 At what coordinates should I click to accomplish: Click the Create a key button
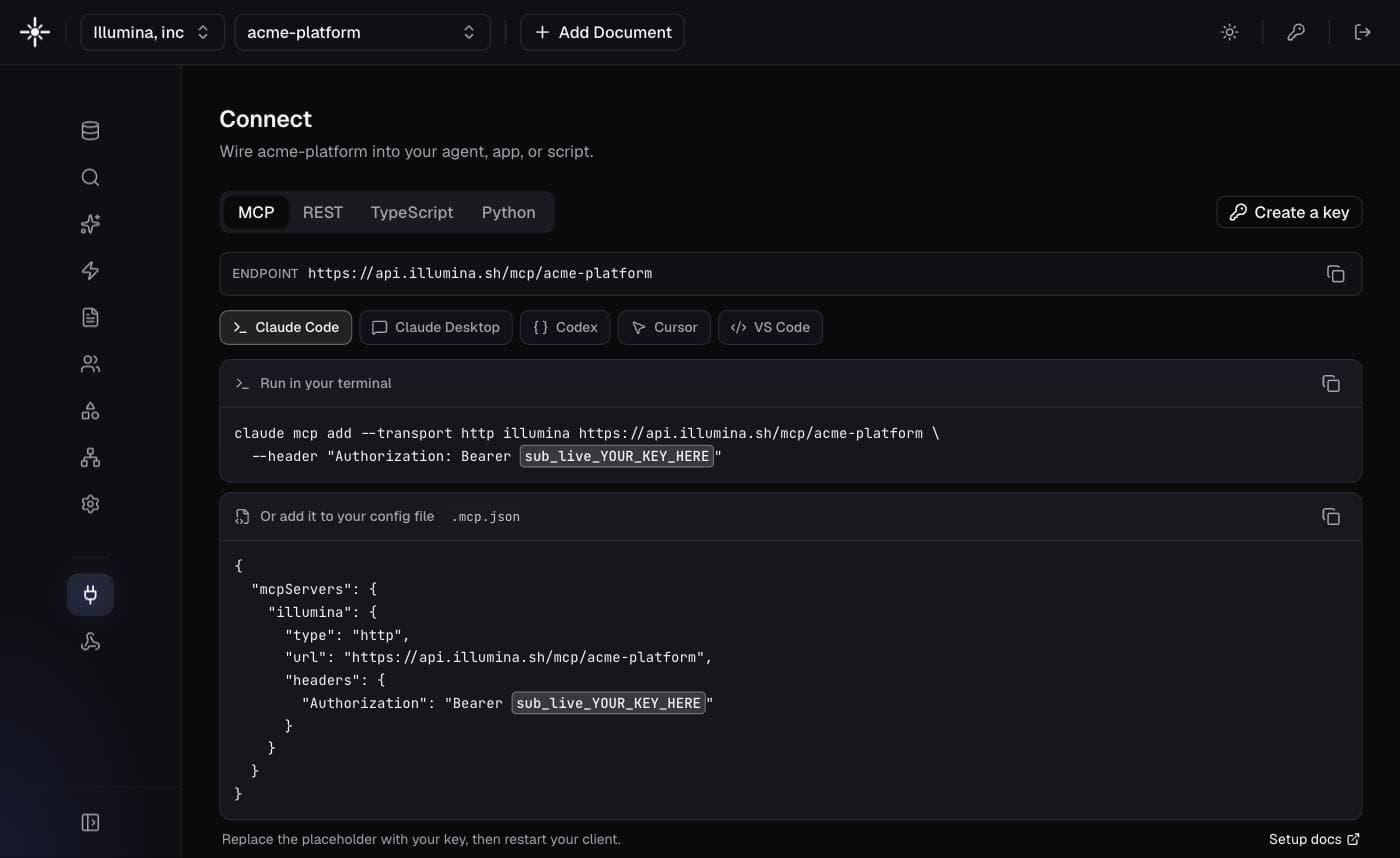pos(1289,212)
